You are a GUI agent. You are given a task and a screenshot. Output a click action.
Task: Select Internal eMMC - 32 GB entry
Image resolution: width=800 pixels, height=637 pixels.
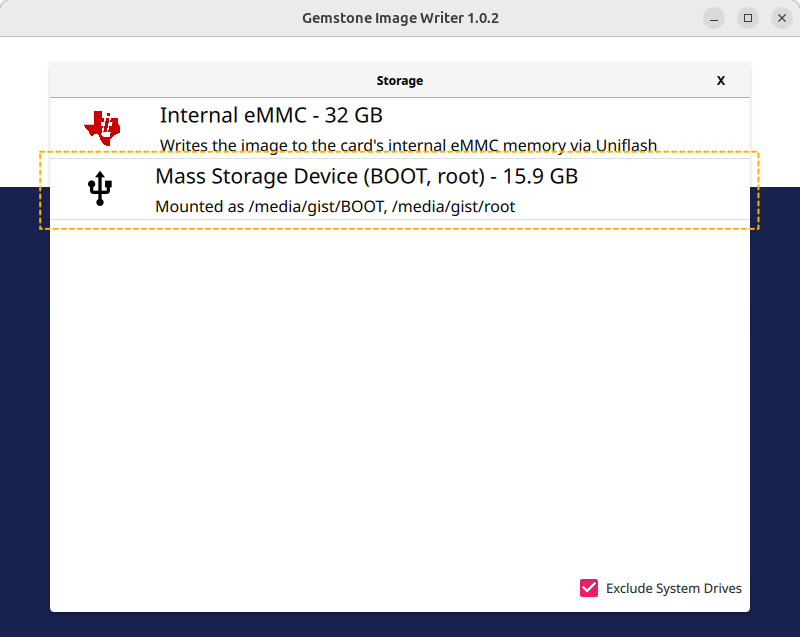pyautogui.click(x=400, y=128)
